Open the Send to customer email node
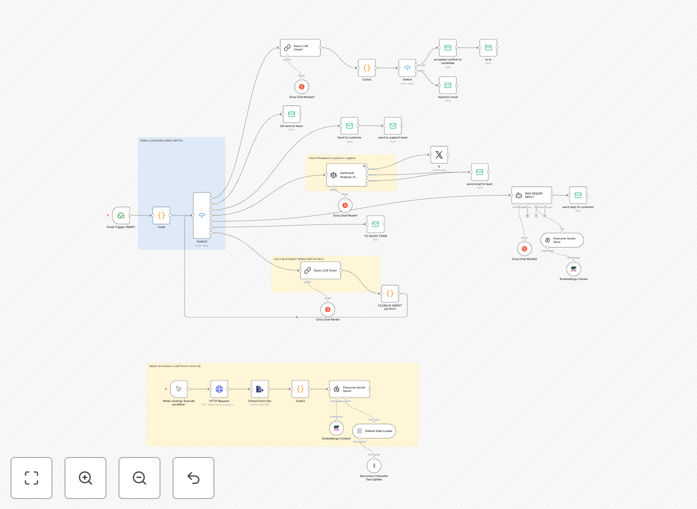The height and width of the screenshot is (509, 697). [x=349, y=126]
